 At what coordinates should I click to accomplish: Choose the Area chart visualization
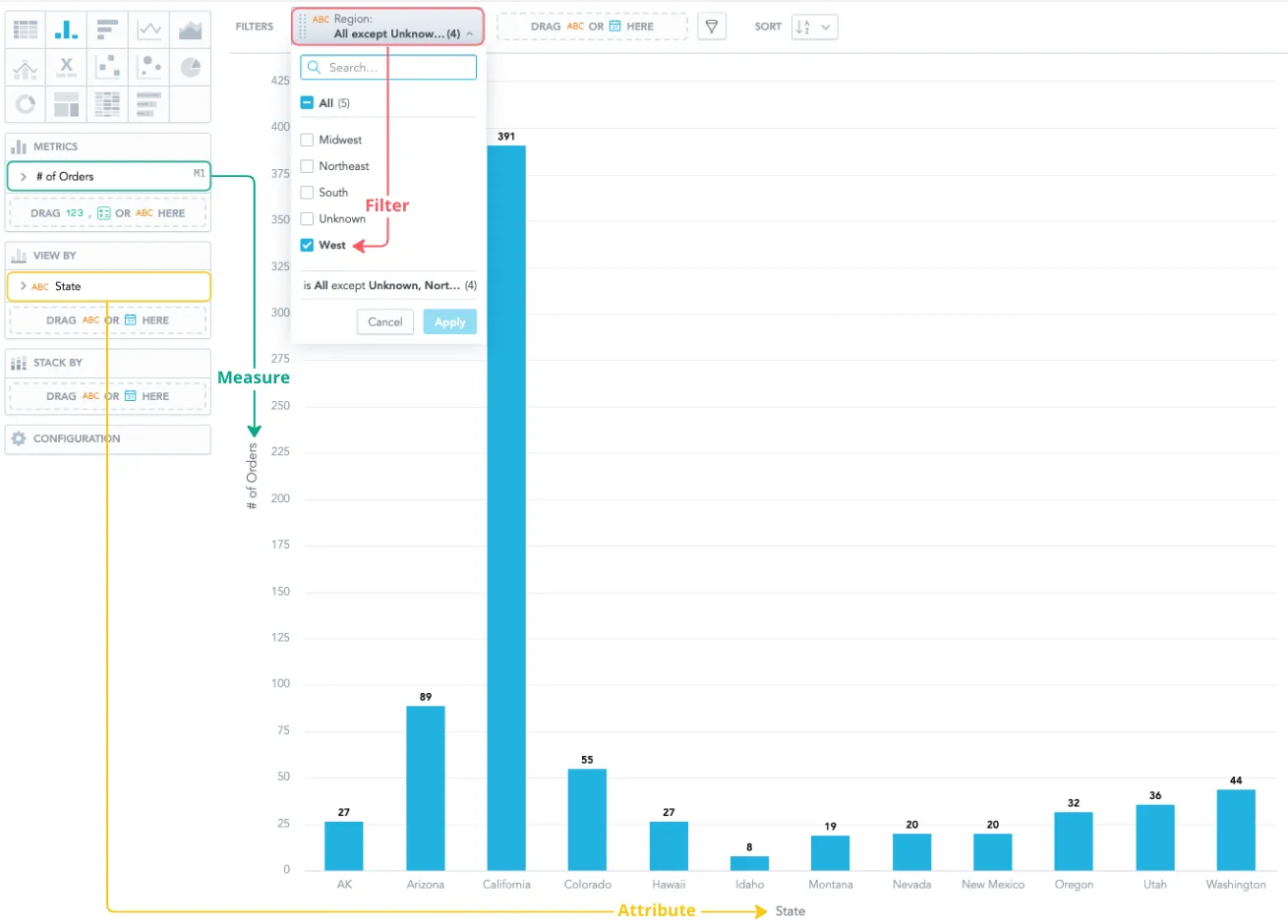coord(190,29)
